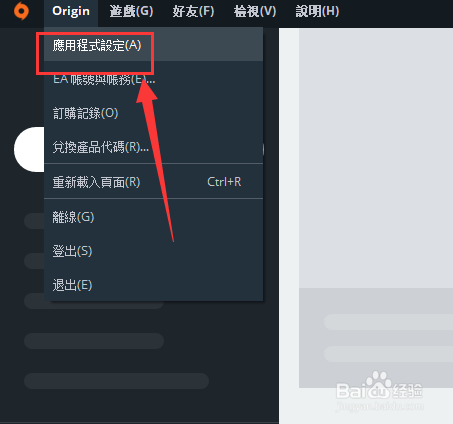
Task: Choose 退出(E) to exit Origin
Action: (153, 285)
